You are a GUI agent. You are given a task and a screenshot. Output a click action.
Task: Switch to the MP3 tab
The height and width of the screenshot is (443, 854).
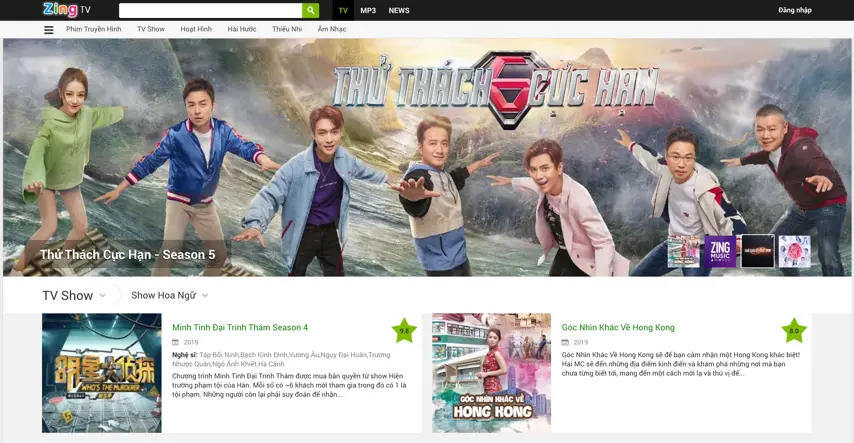point(368,10)
